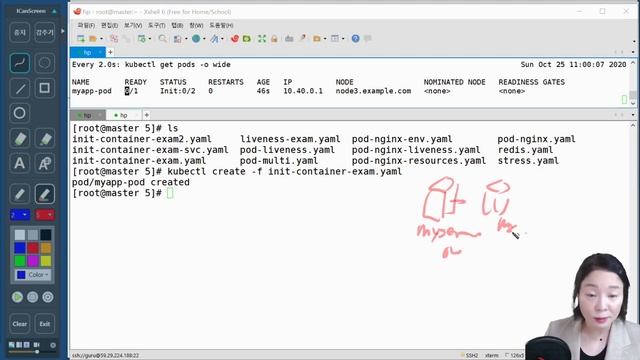Click the highlight pen toolbar icon
Screen dimensions: 640x360
(302, 38)
